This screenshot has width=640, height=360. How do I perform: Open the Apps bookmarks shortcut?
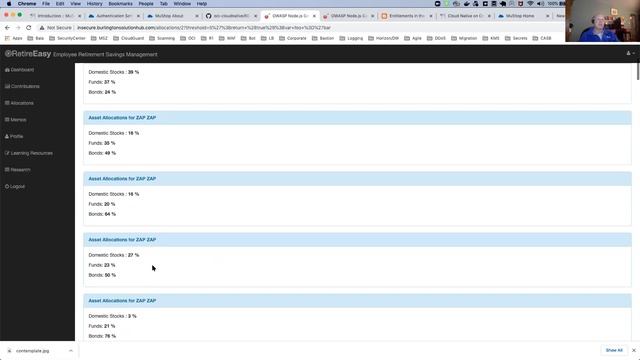coord(14,38)
